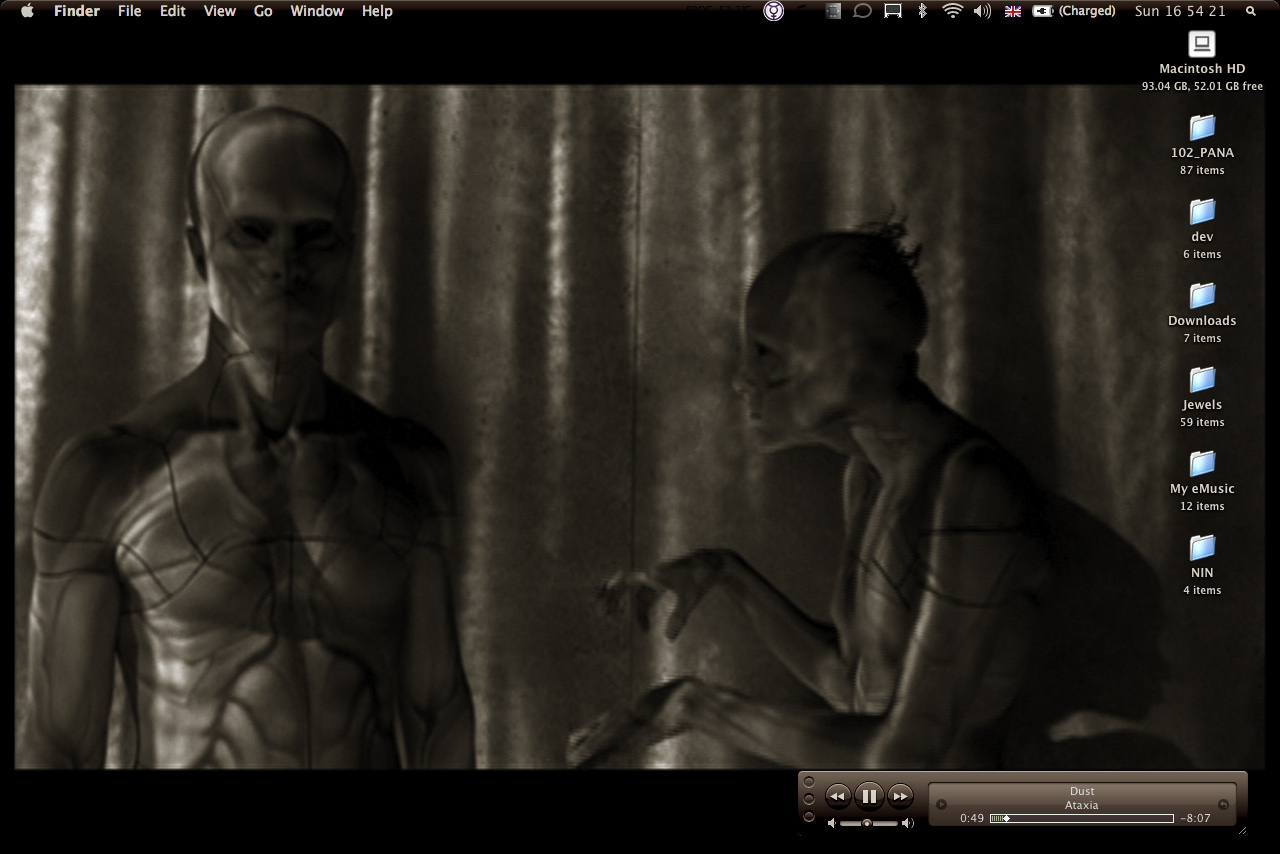Select the dev folder icon
The height and width of the screenshot is (854, 1280).
point(1202,211)
